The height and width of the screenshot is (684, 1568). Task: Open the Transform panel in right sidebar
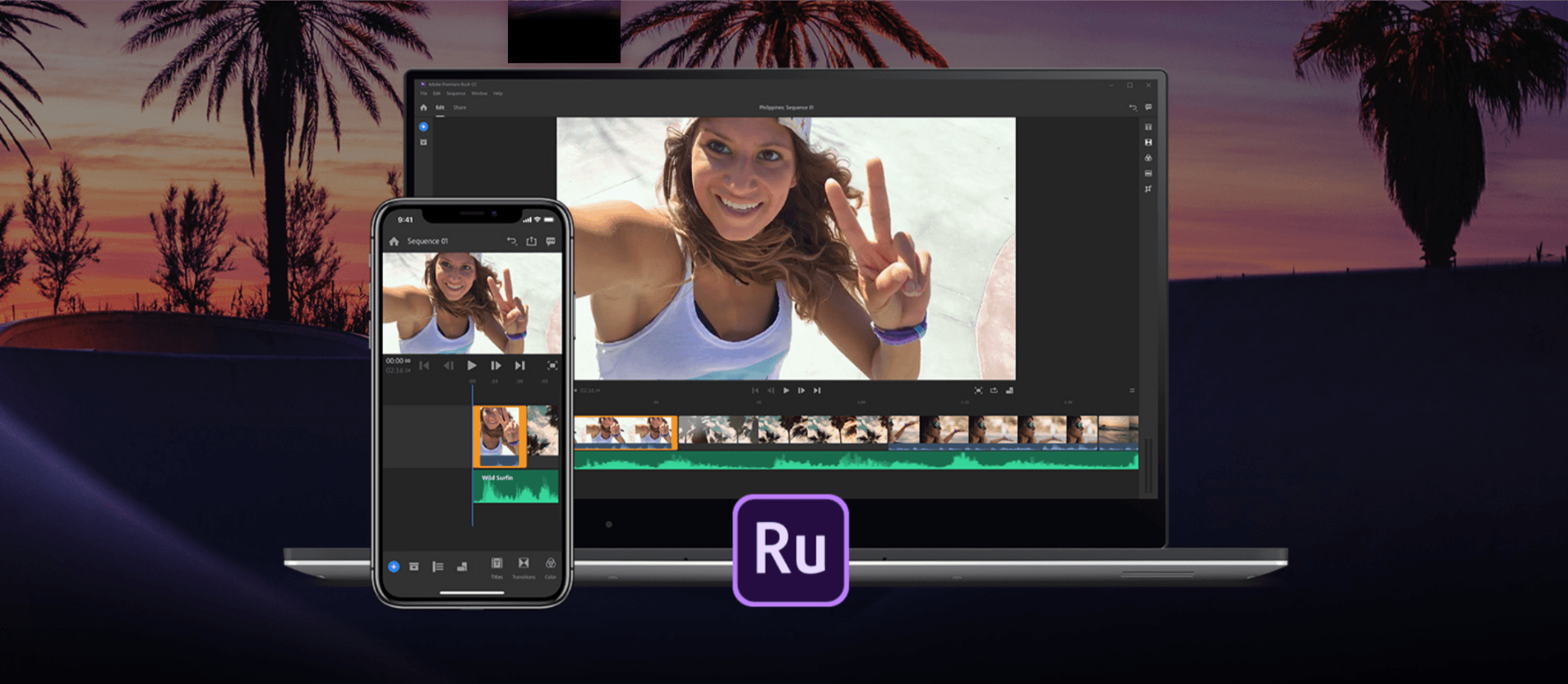(x=1148, y=189)
